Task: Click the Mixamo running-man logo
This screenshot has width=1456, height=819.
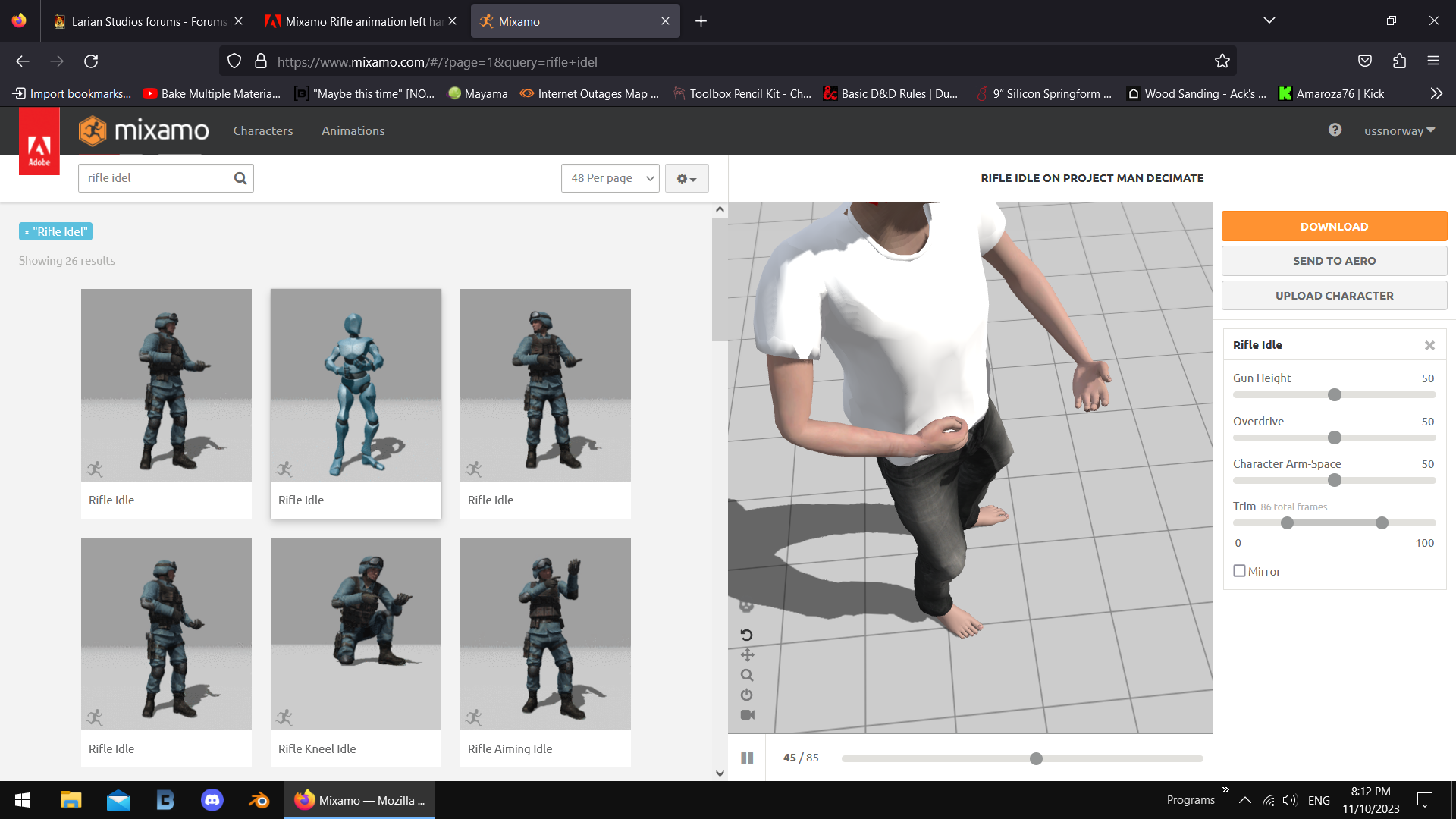Action: point(93,130)
